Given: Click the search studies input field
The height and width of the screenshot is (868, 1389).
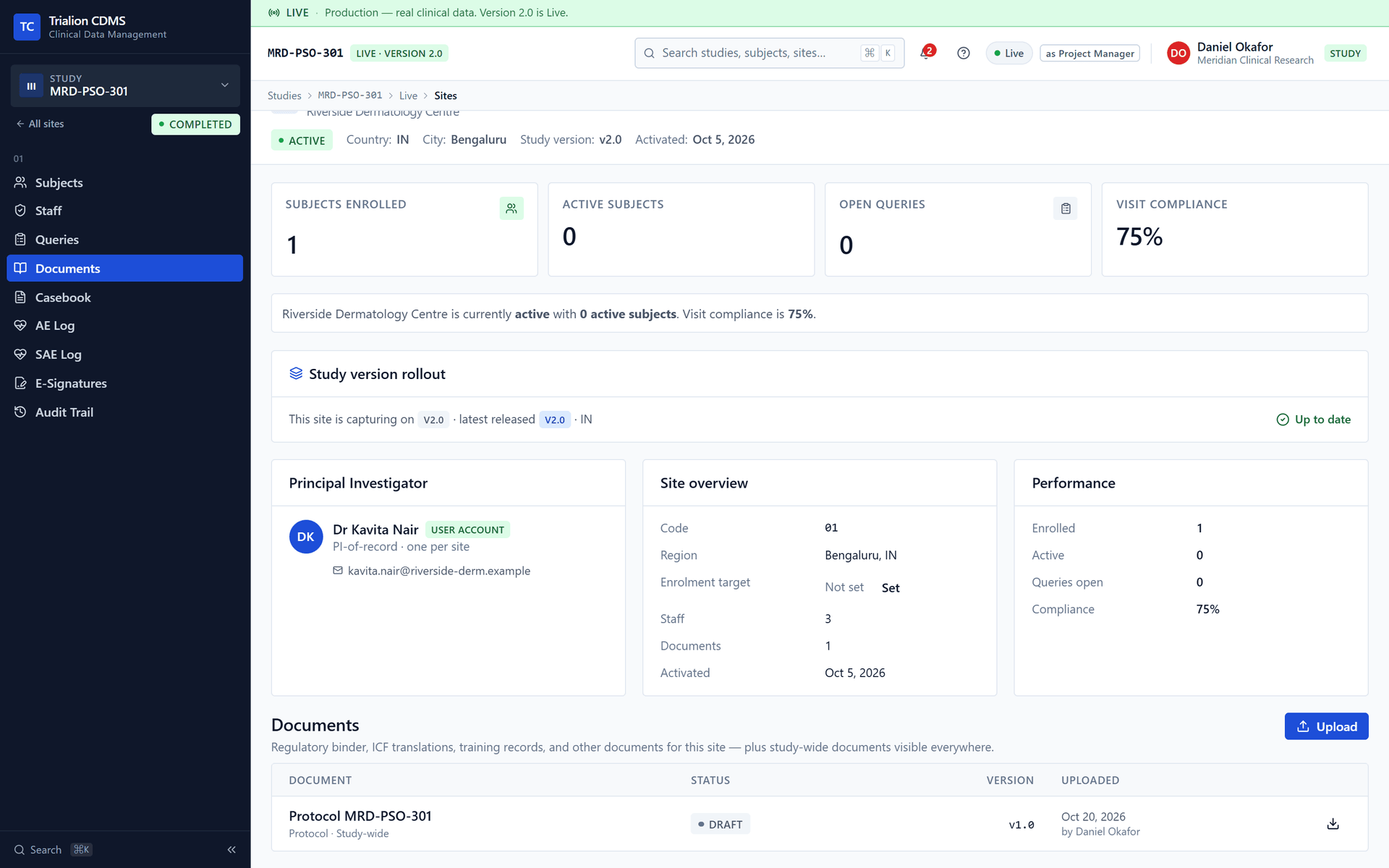Looking at the screenshot, I should tap(769, 53).
